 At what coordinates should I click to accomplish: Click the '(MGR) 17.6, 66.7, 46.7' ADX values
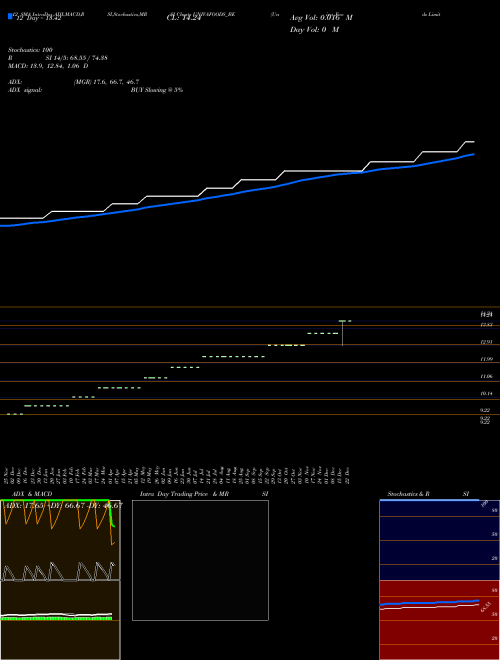(106, 82)
